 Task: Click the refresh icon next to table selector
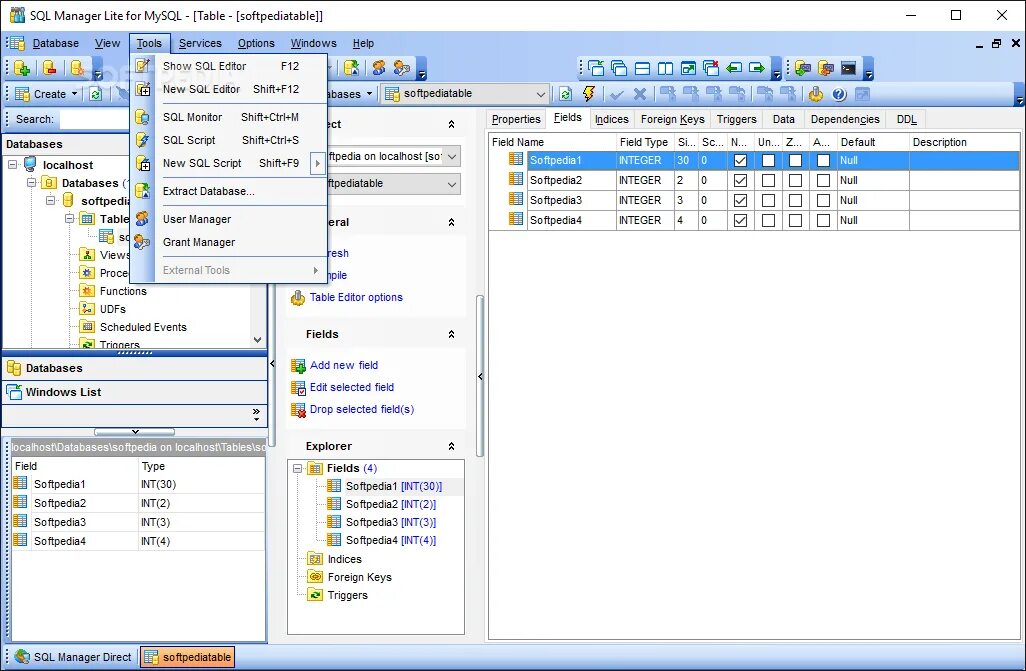pos(565,94)
